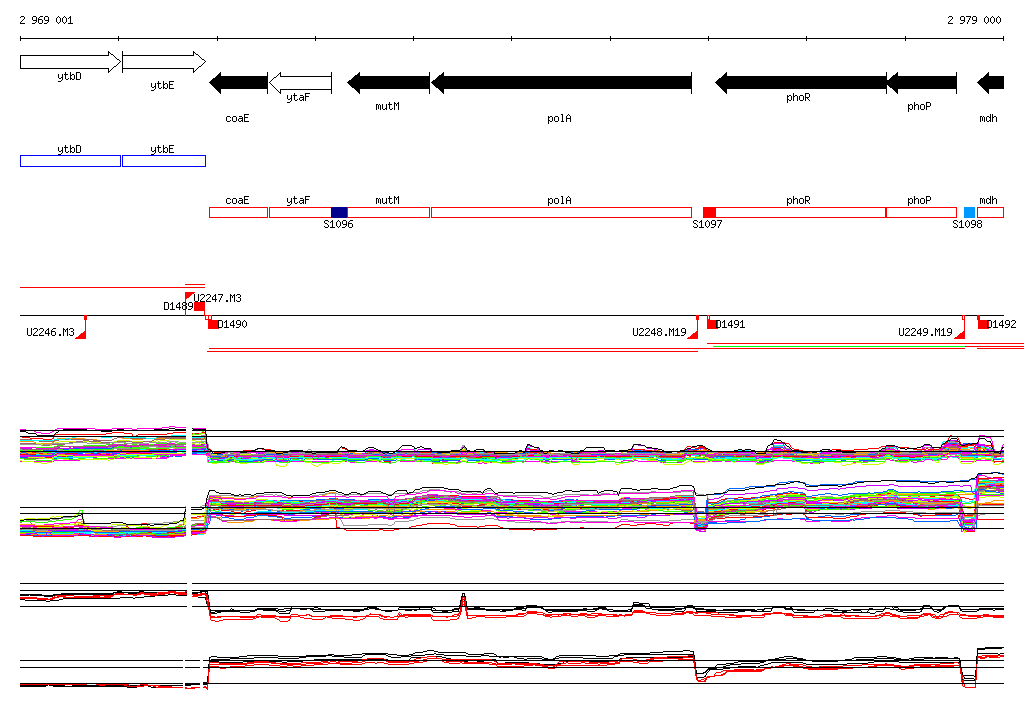The image size is (1024, 714).
Task: Select the U2248.M19 label
Action: pos(659,333)
